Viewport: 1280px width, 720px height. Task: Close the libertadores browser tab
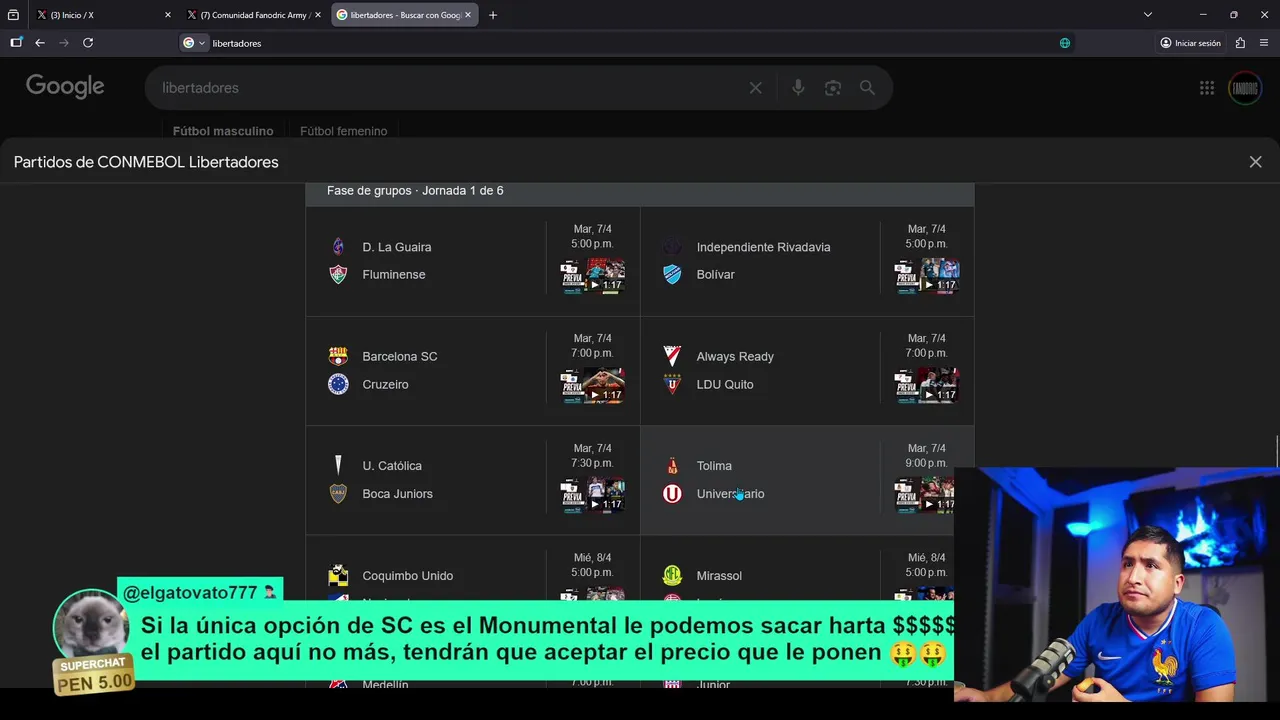pyautogui.click(x=467, y=15)
